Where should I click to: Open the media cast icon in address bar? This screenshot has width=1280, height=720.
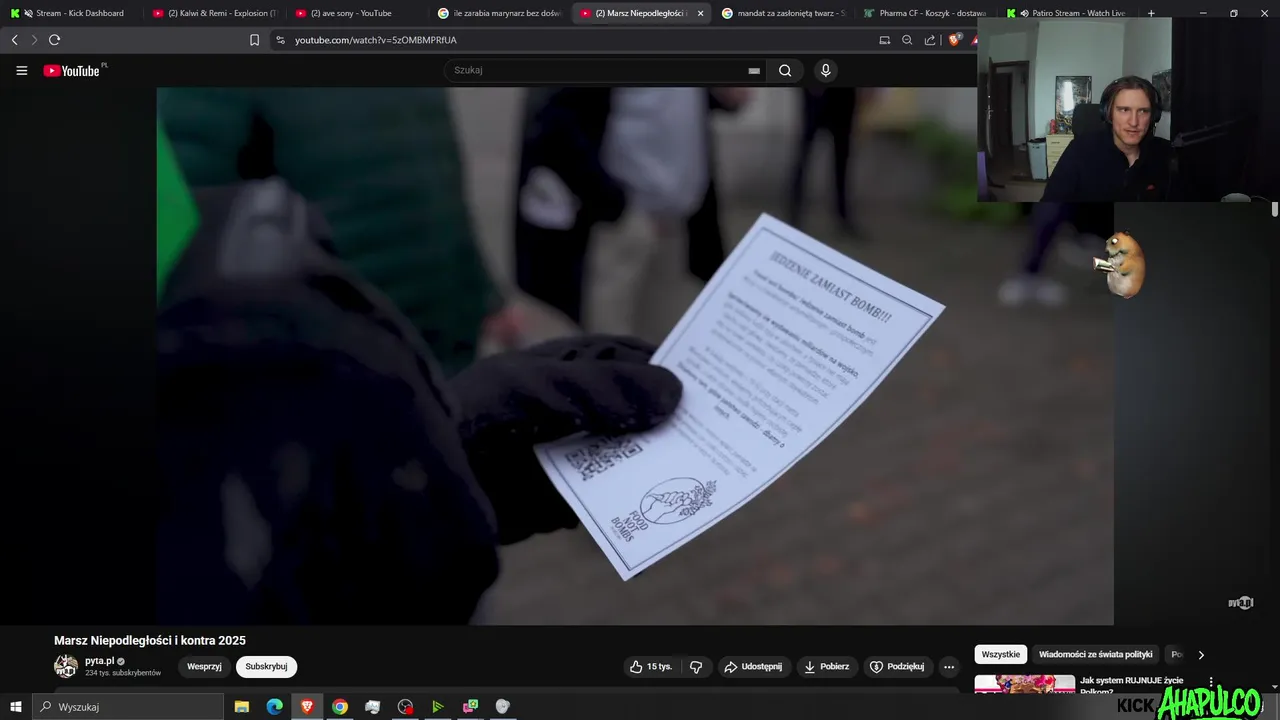[884, 40]
